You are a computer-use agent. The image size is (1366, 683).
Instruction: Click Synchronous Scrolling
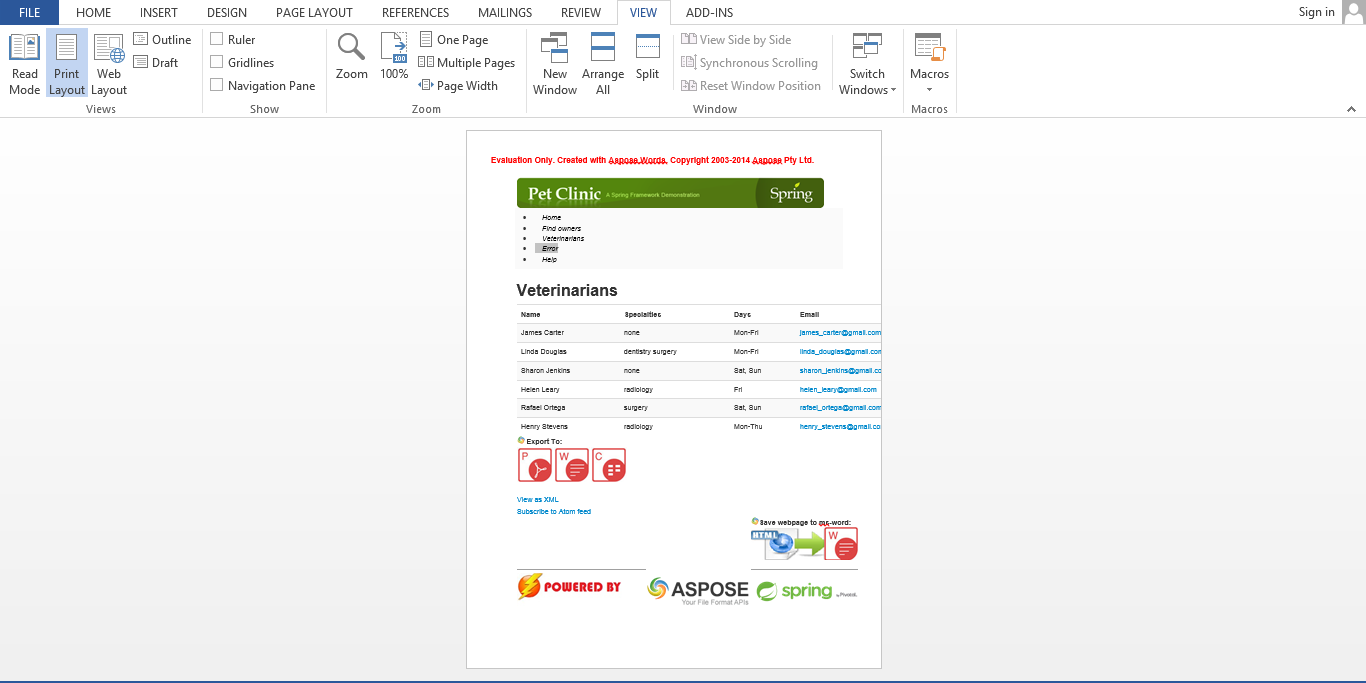point(749,63)
